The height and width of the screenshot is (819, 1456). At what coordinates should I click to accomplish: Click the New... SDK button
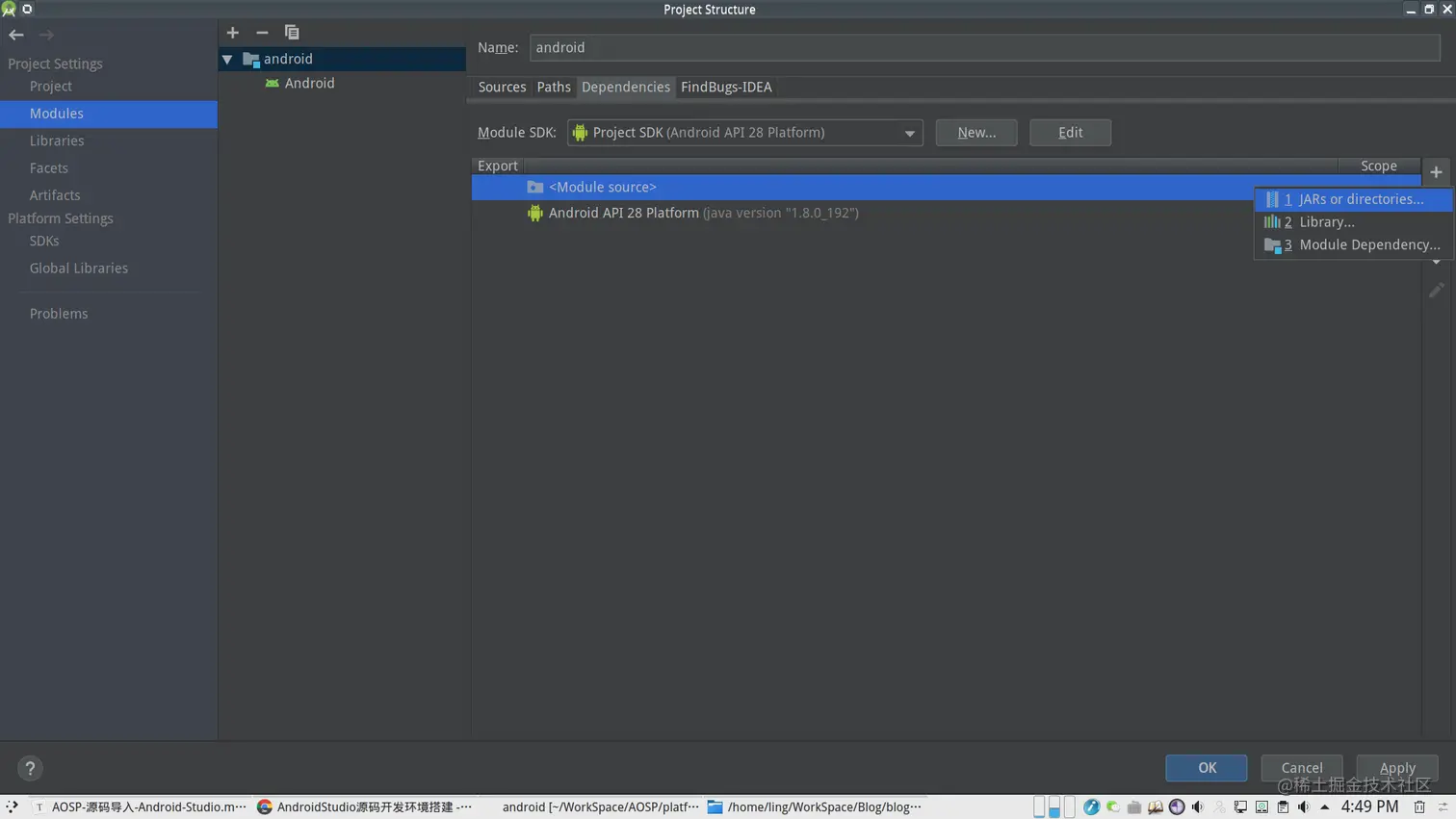click(x=976, y=133)
